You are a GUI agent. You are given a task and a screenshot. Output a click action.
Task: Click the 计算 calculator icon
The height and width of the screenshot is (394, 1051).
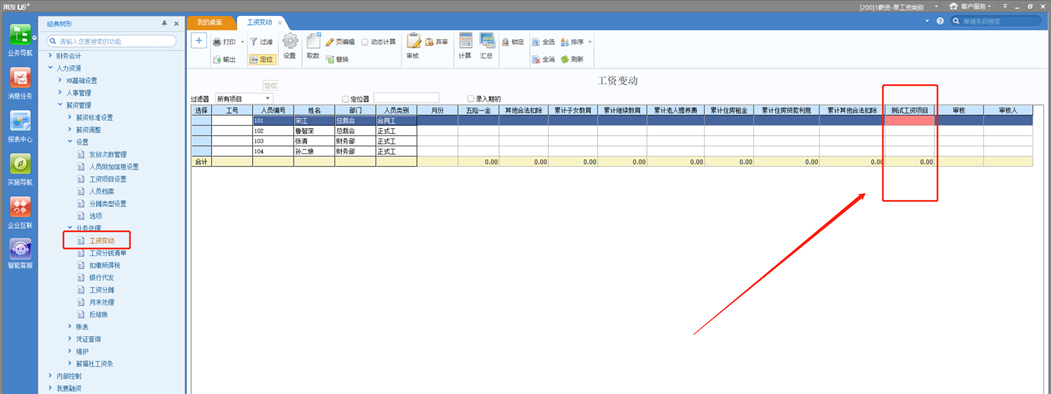click(465, 41)
